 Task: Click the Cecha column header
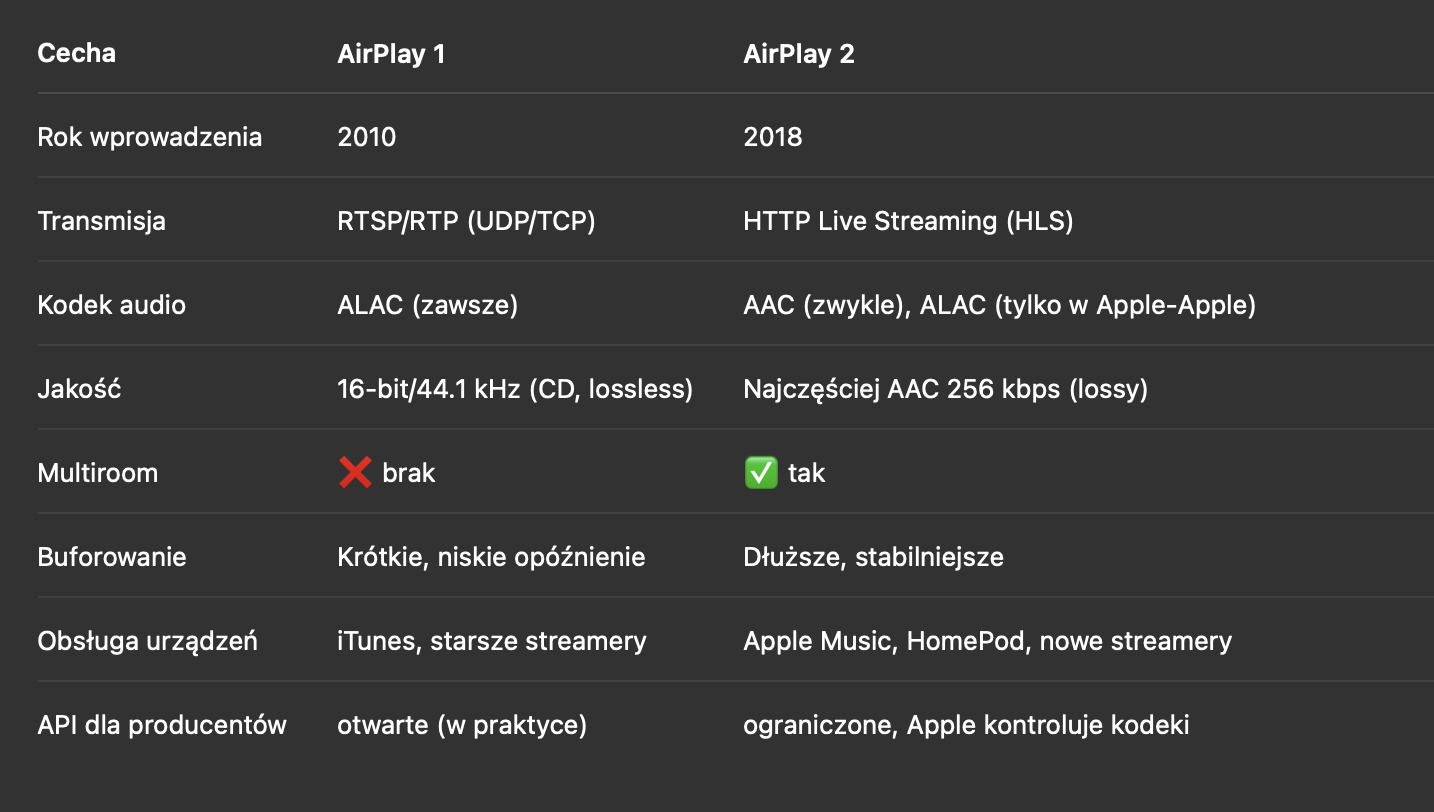point(77,53)
